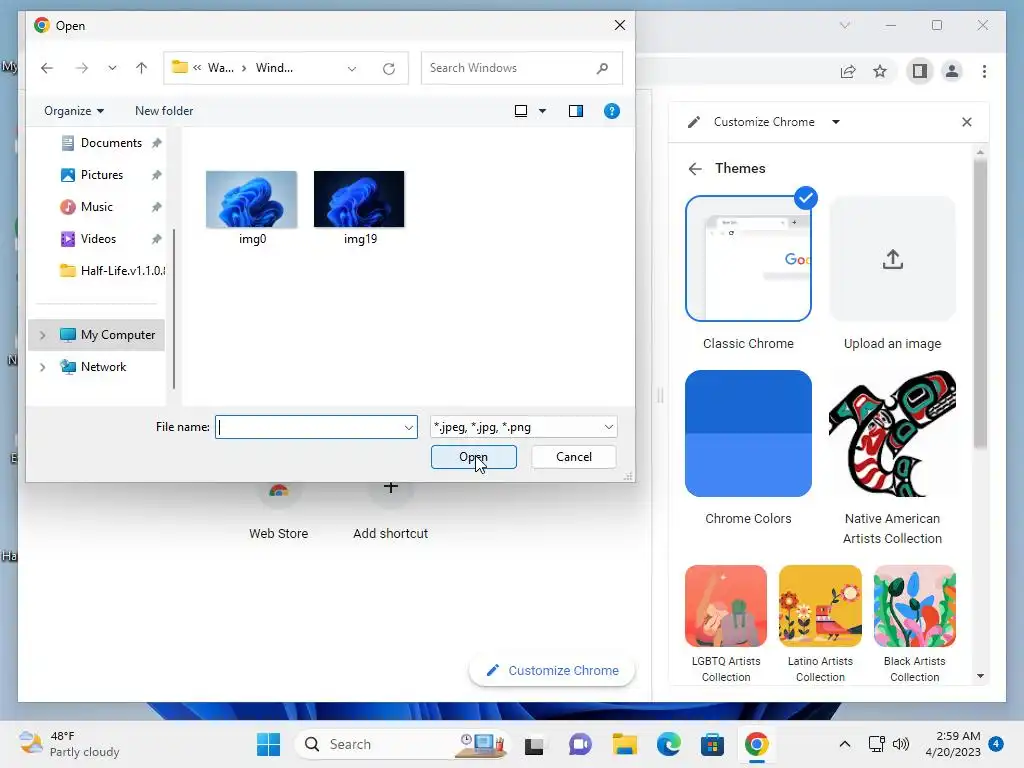The width and height of the screenshot is (1024, 768).
Task: Select the Classic Chrome theme
Action: [748, 259]
